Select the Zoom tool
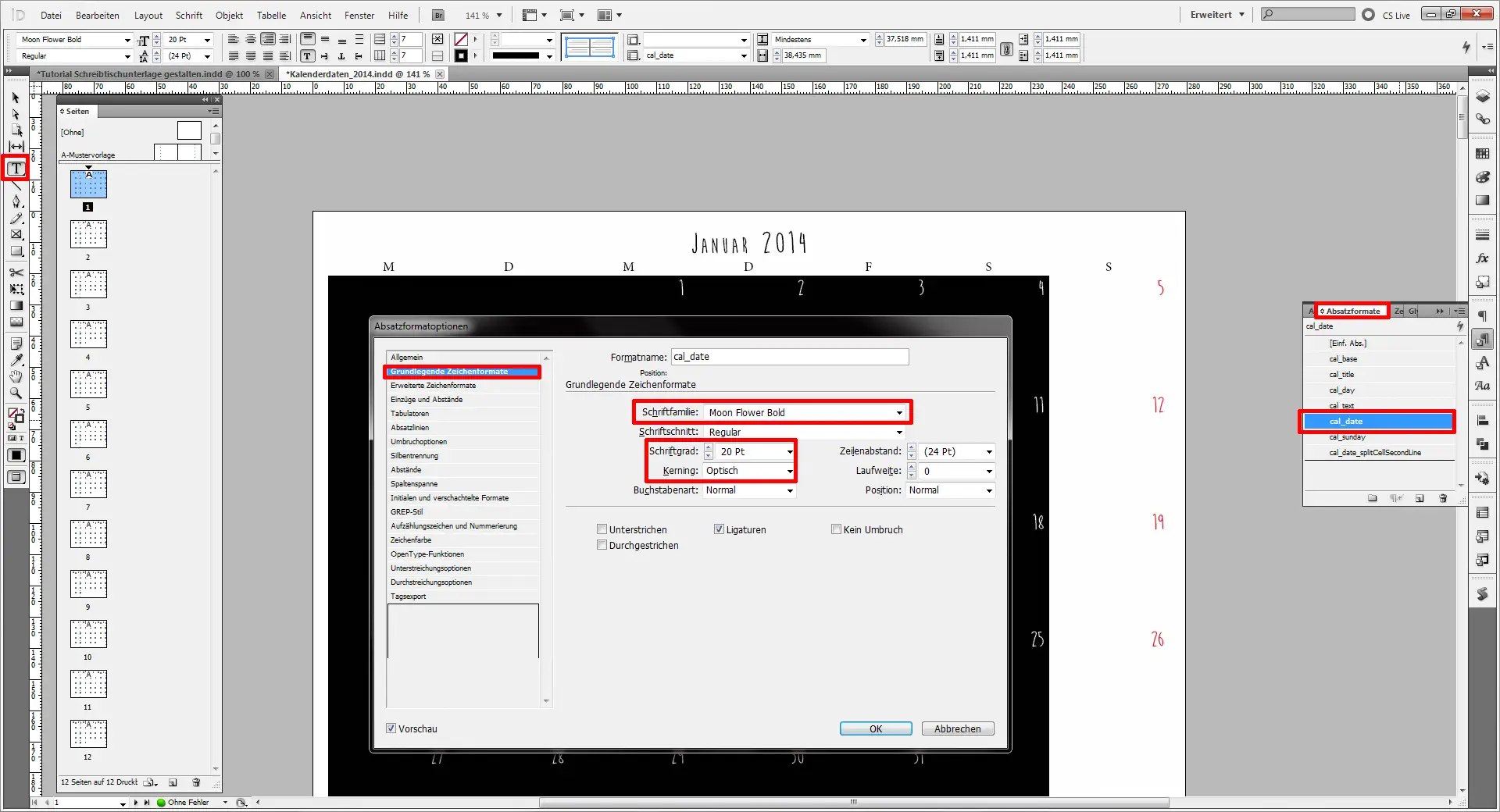 pos(15,393)
